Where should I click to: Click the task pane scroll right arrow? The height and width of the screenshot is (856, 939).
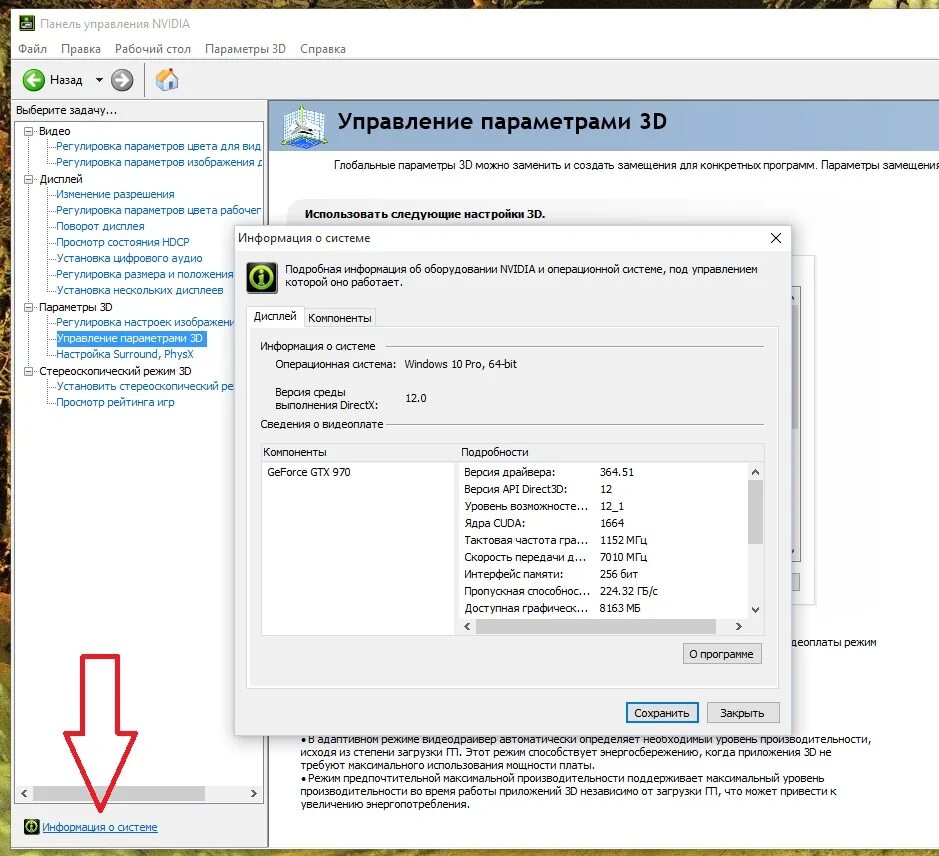pyautogui.click(x=254, y=793)
